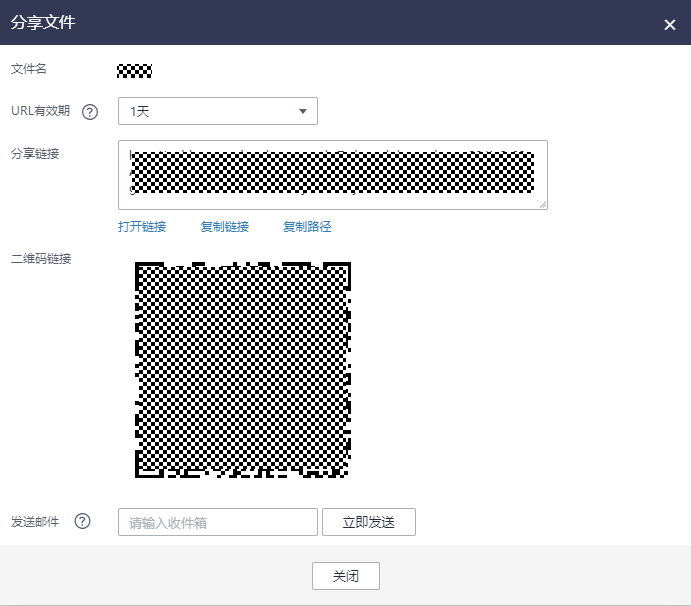The width and height of the screenshot is (691, 606).
Task: Click the 发送邮件 label
Action: tap(35, 522)
